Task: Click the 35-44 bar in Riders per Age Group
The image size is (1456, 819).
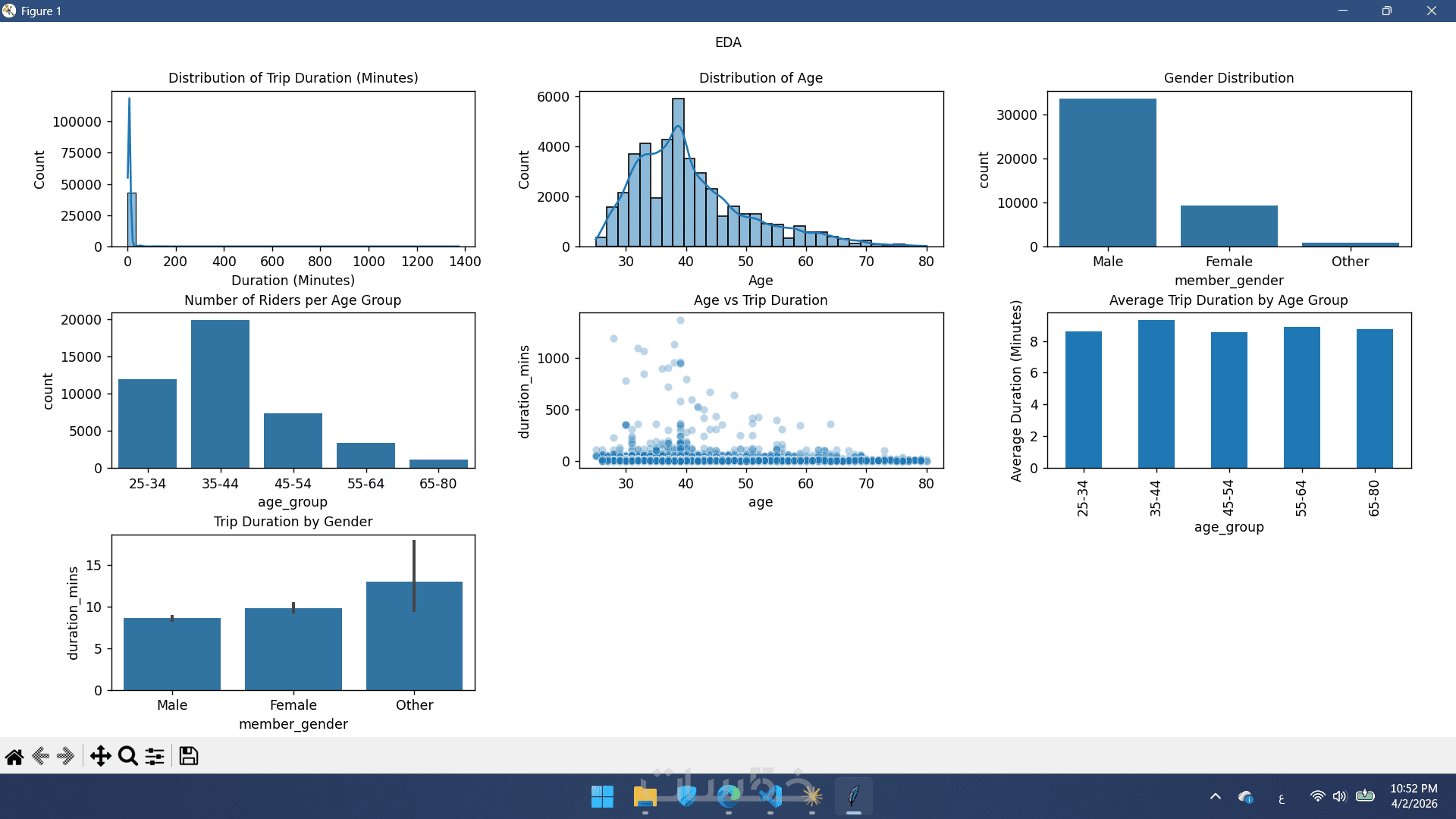Action: coord(220,394)
